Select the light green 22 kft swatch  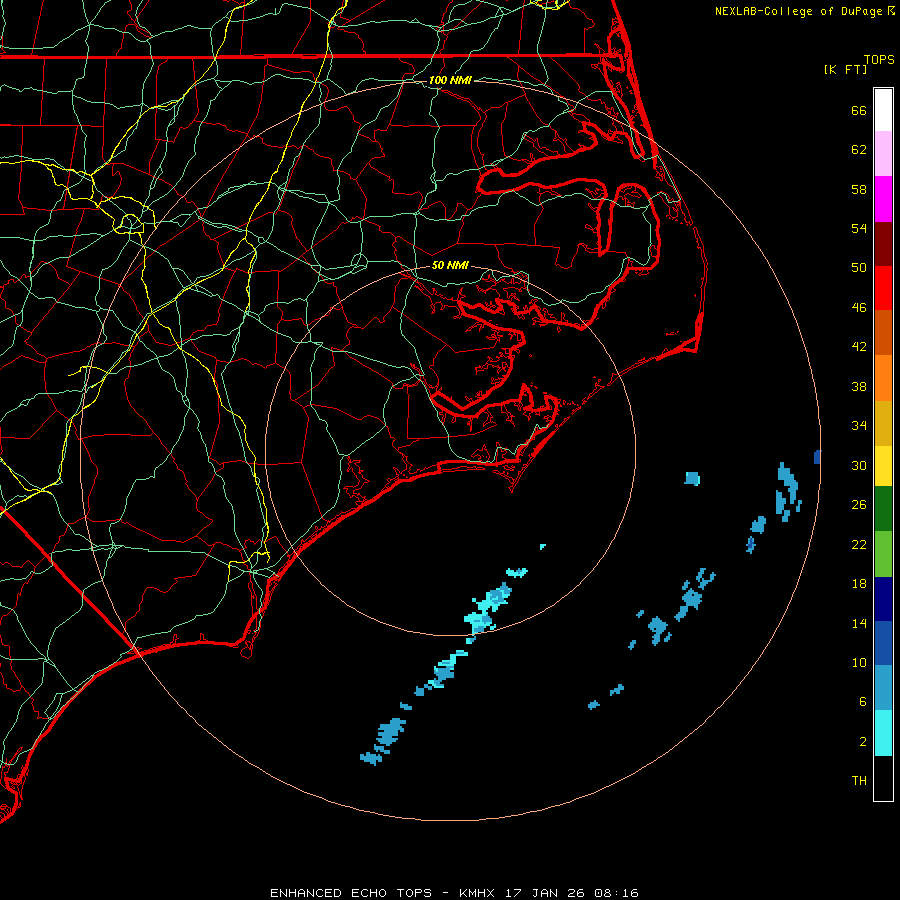(883, 554)
